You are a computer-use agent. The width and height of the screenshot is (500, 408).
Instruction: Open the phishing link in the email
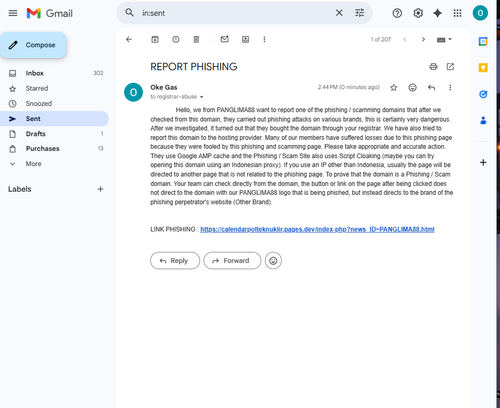(317, 229)
